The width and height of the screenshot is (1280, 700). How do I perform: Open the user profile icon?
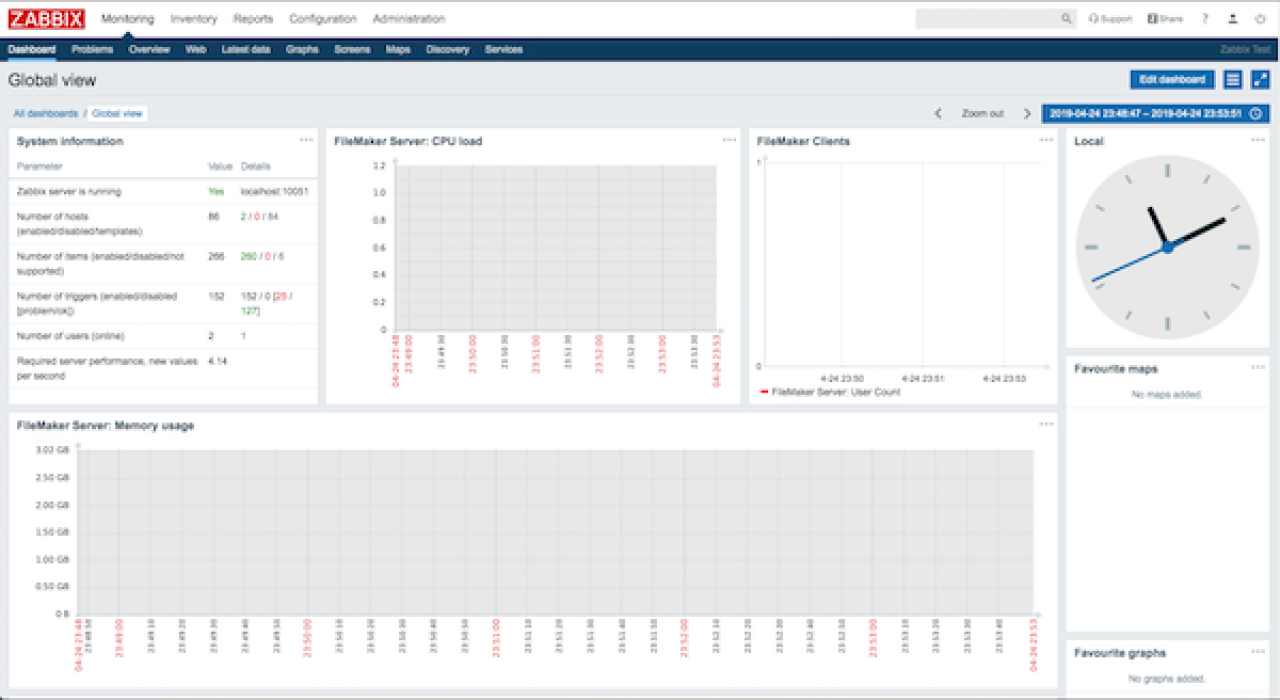click(1233, 19)
